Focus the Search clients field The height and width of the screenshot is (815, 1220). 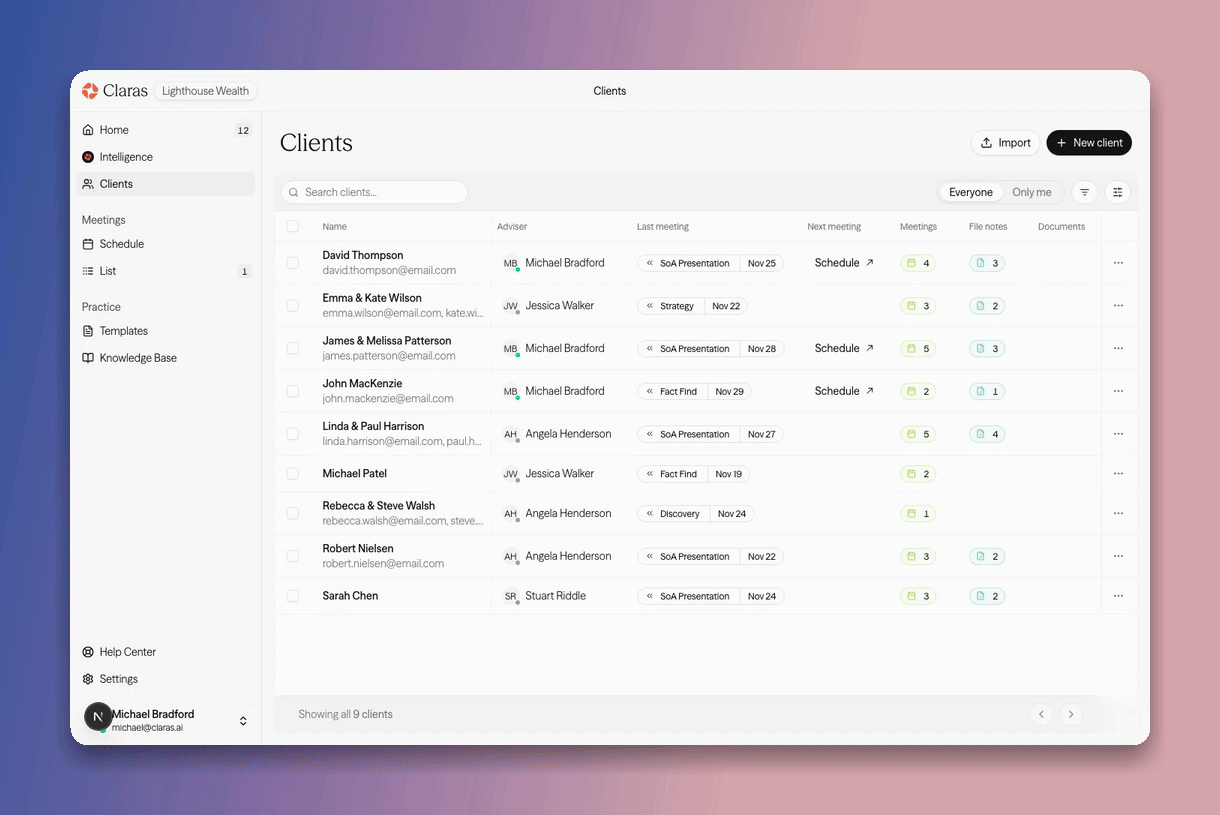coord(374,192)
